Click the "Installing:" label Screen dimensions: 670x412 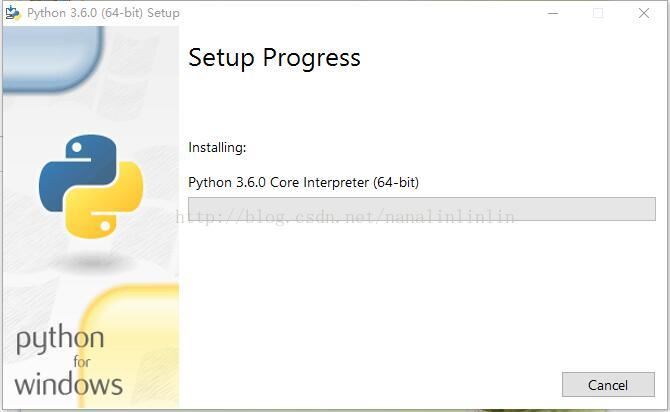[x=217, y=148]
